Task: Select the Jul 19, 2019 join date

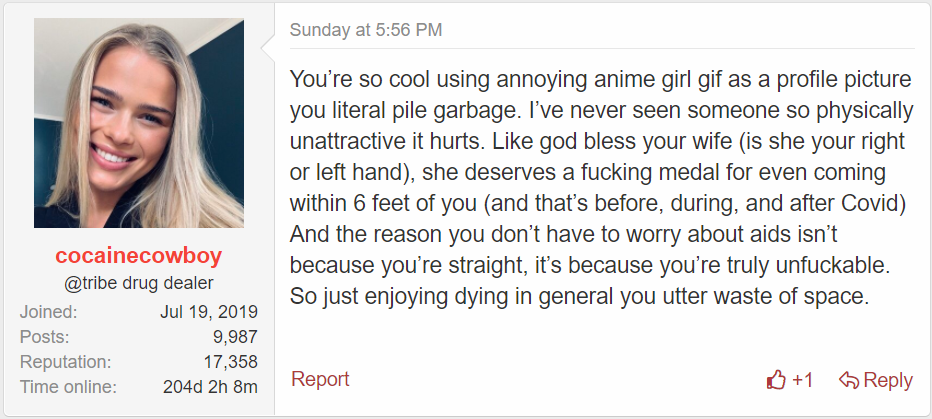Action: [209, 312]
